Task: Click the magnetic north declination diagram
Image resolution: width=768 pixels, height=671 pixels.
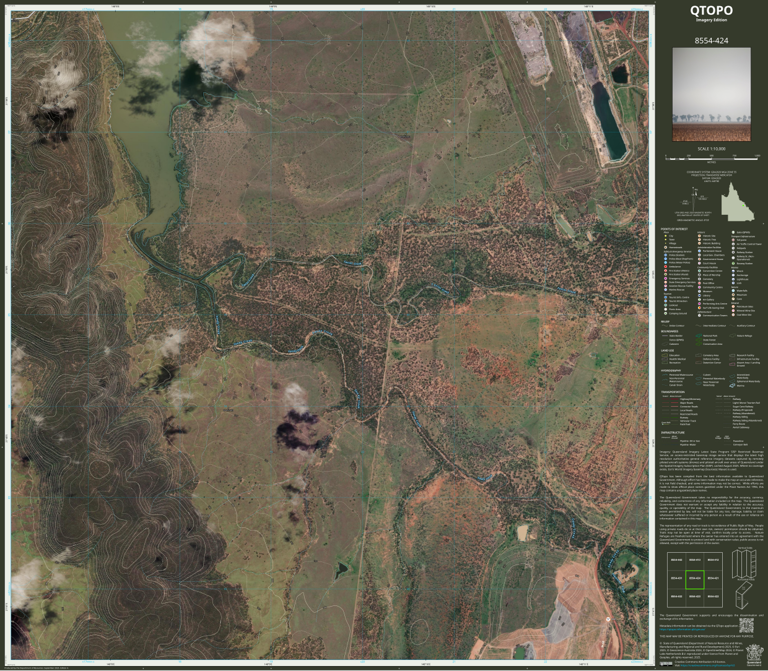Action: click(695, 201)
